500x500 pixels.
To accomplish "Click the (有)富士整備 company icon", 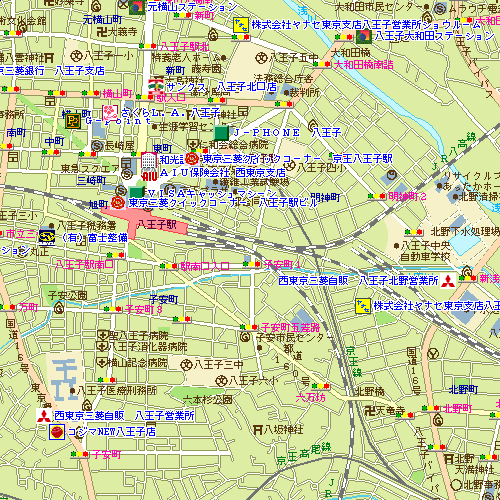I will pyautogui.click(x=47, y=237).
